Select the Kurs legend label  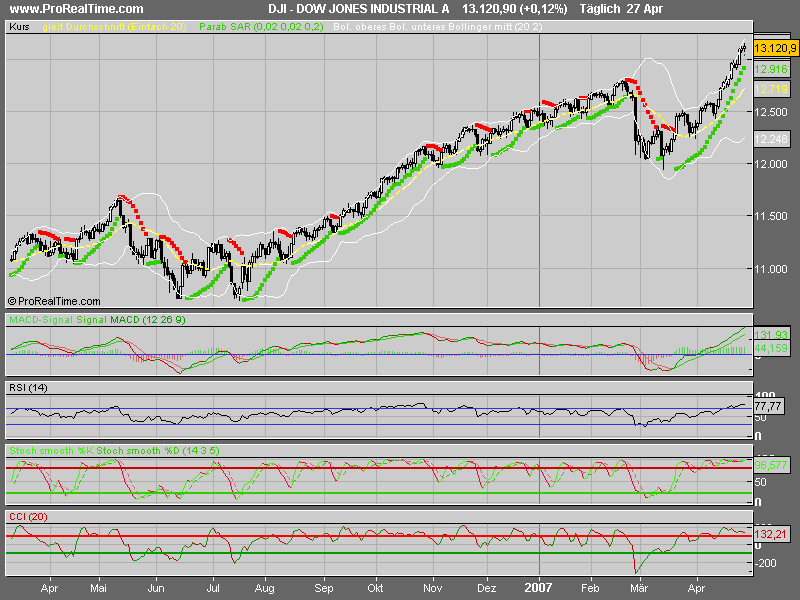pyautogui.click(x=19, y=27)
